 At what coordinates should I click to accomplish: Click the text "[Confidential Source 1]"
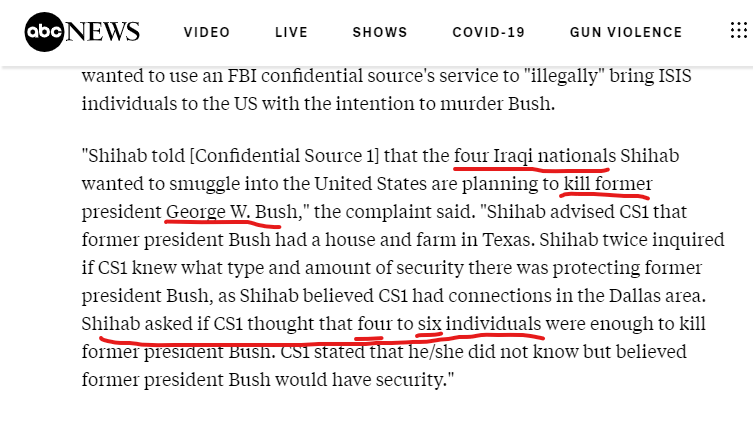(267, 156)
